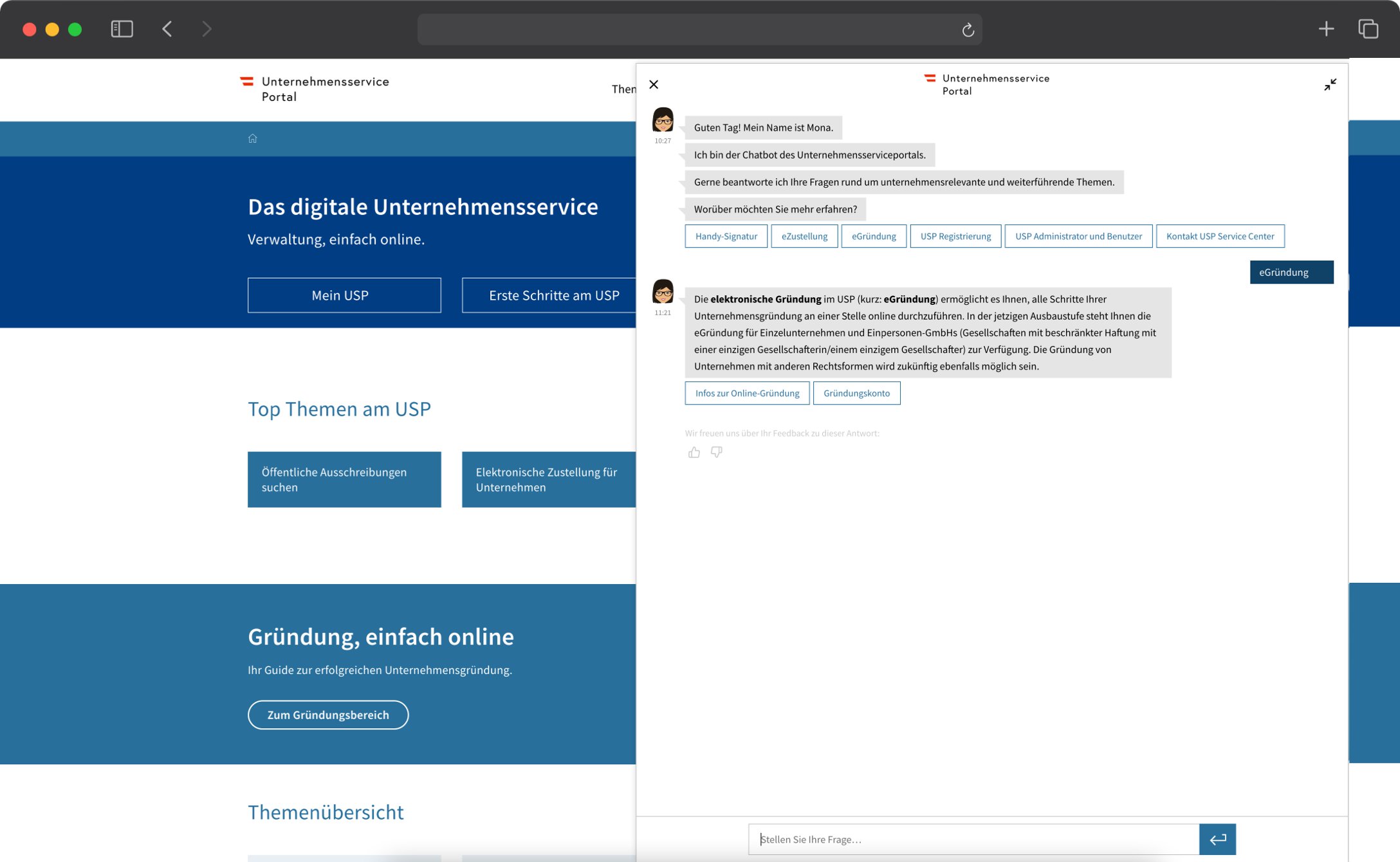Screen dimensions: 1400x862
Task: Click Erste Schritte am USP button
Action: point(549,295)
